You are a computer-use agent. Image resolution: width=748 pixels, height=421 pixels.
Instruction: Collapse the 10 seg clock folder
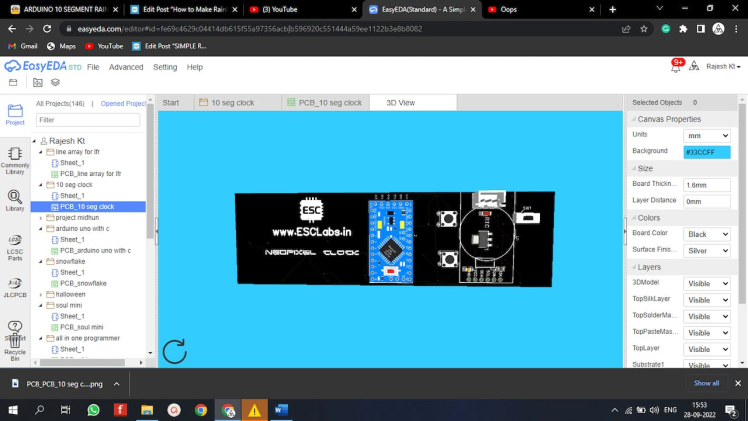coord(41,185)
